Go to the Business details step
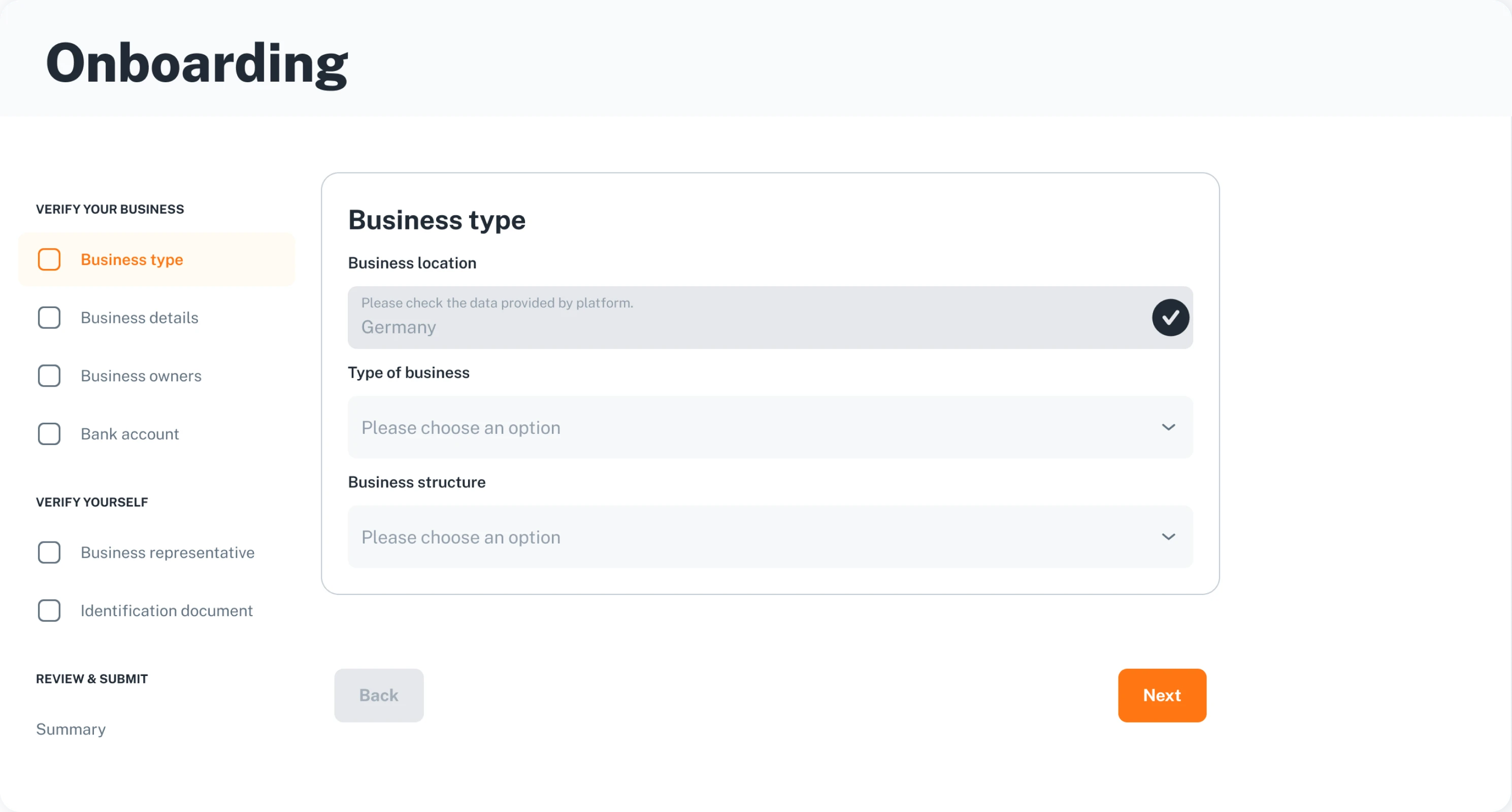The image size is (1512, 812). click(x=139, y=317)
